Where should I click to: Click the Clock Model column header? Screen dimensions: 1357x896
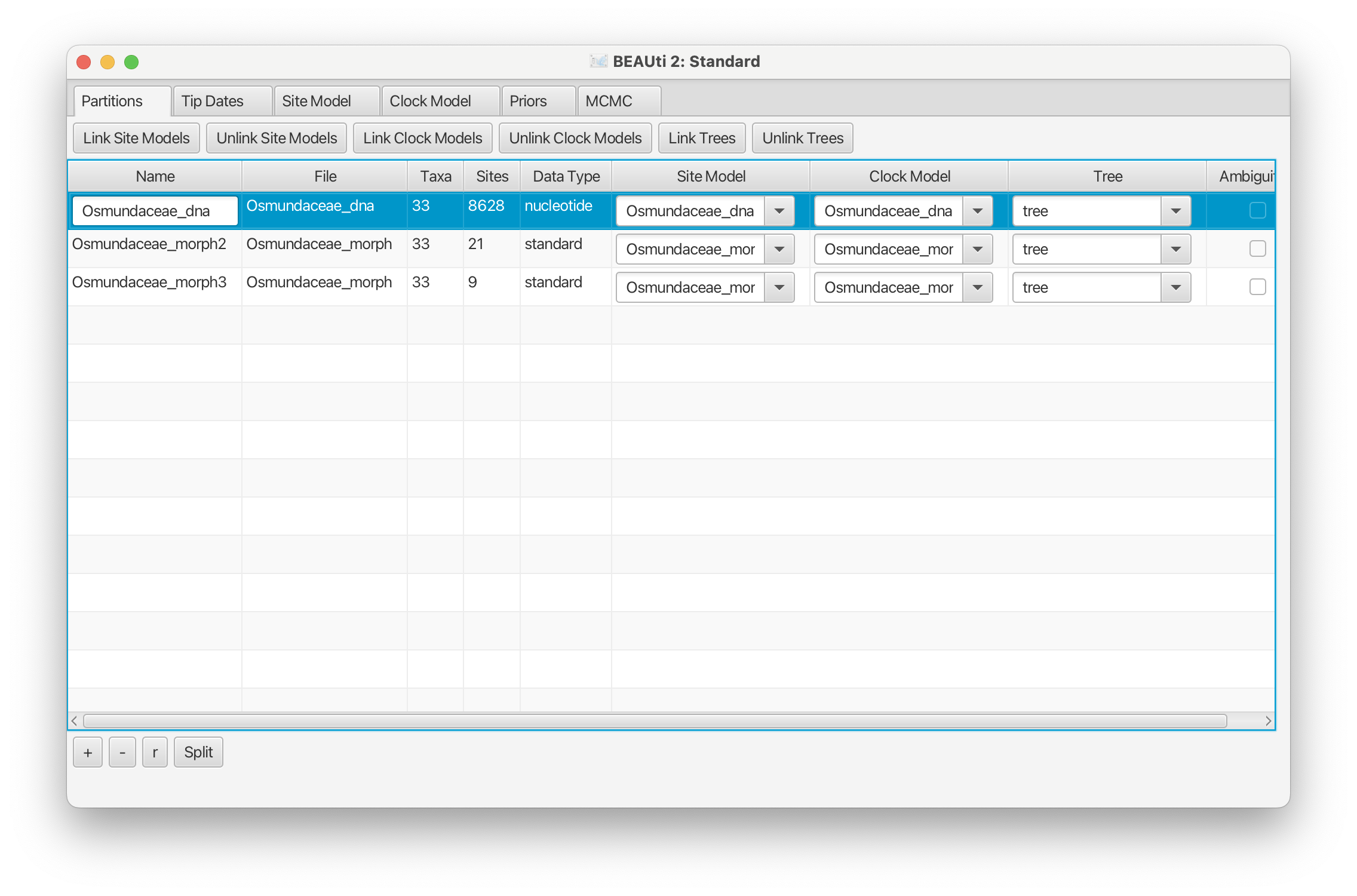909,176
